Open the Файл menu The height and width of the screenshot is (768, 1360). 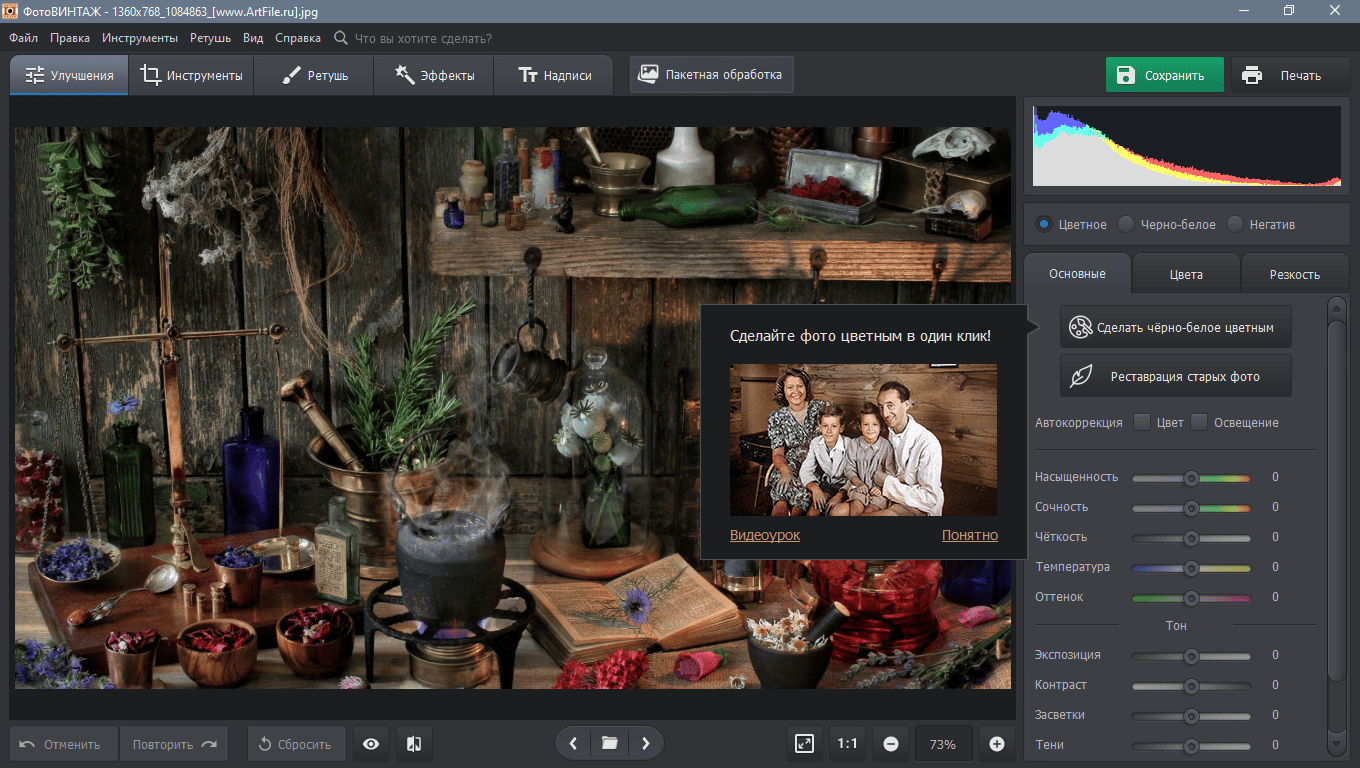tap(24, 38)
